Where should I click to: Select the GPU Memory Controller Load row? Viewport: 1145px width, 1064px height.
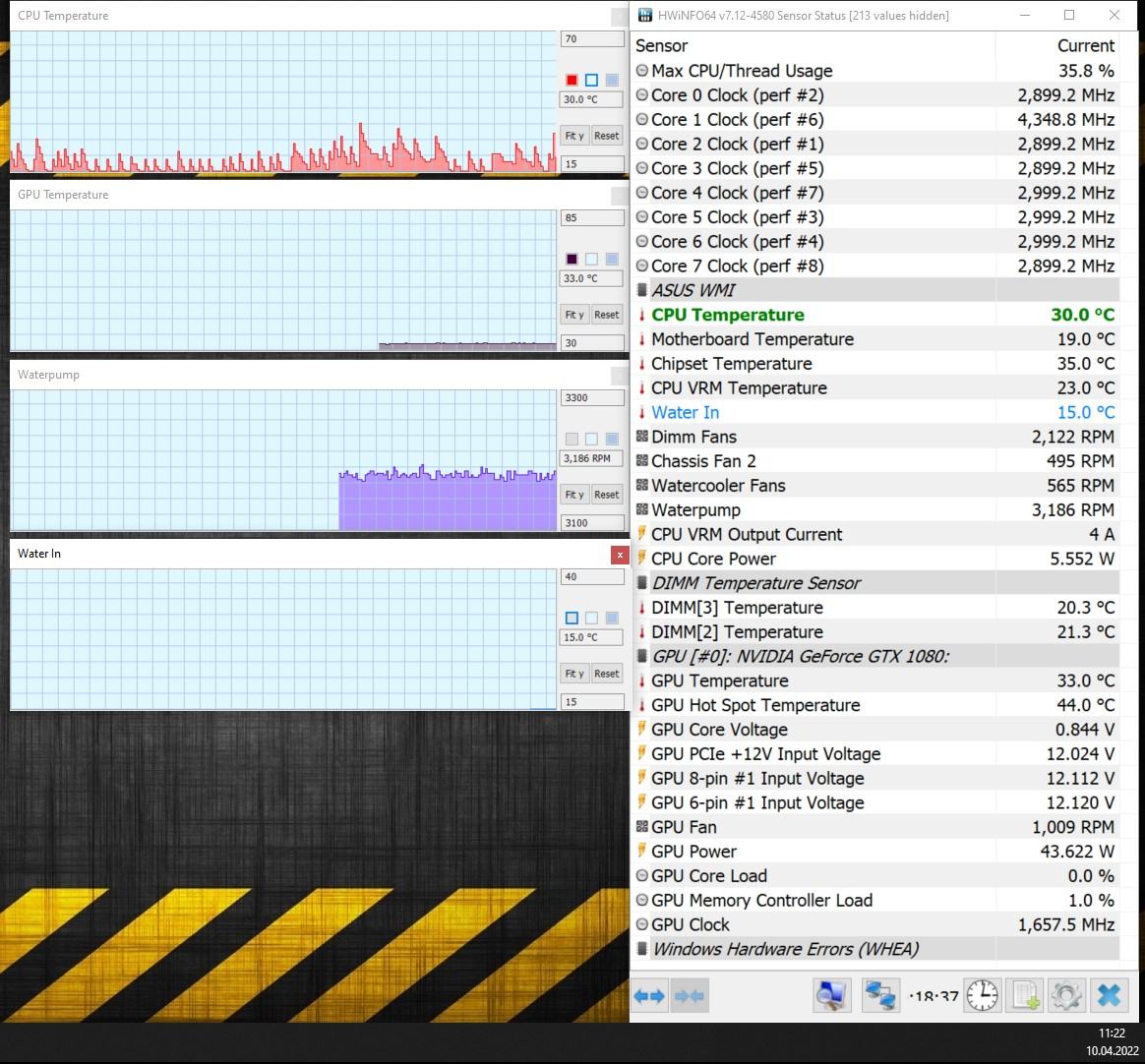(x=875, y=900)
